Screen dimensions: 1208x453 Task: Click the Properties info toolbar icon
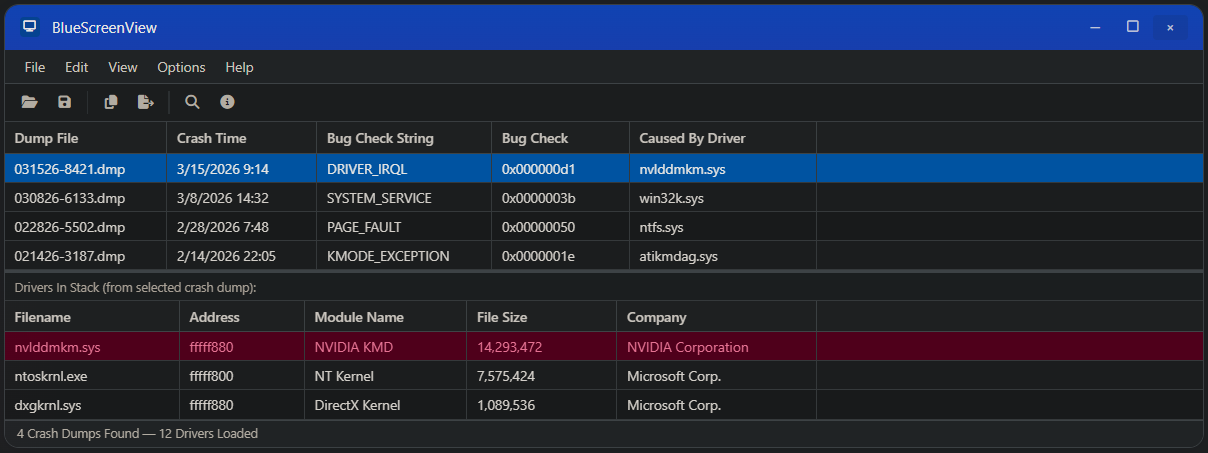click(x=227, y=102)
